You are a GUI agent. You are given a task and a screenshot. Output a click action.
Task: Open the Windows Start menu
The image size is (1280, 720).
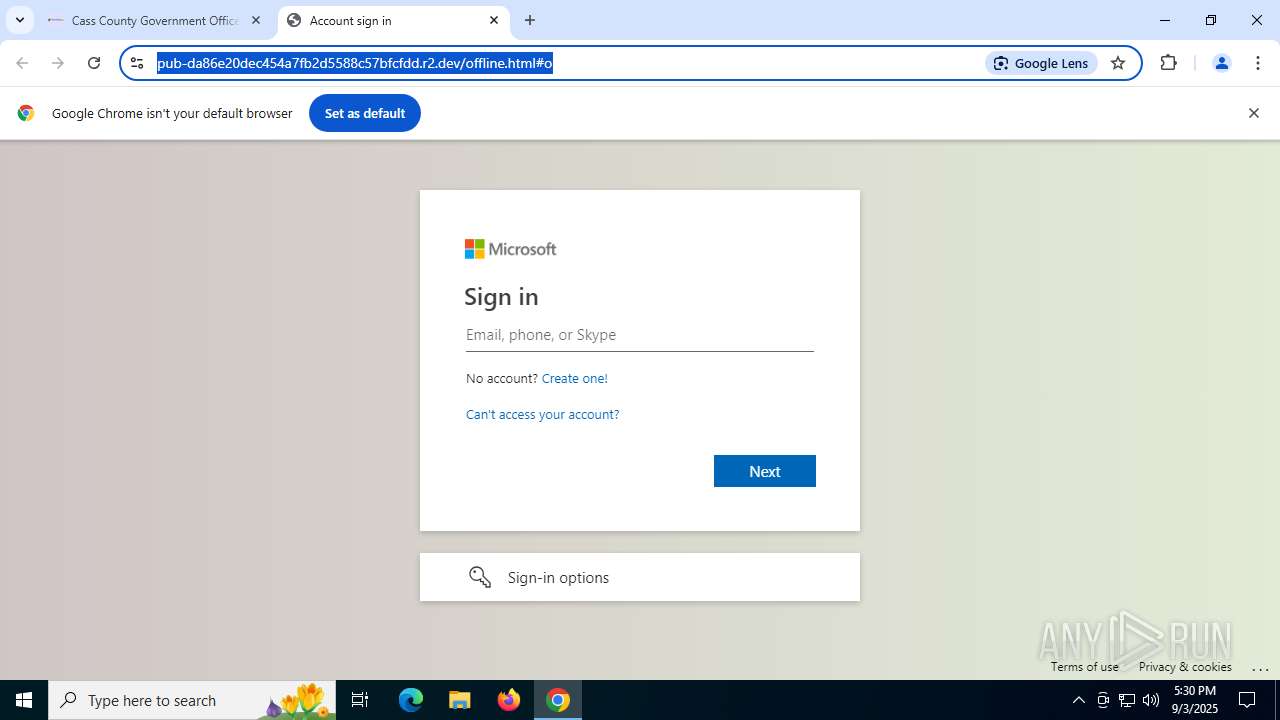point(24,700)
